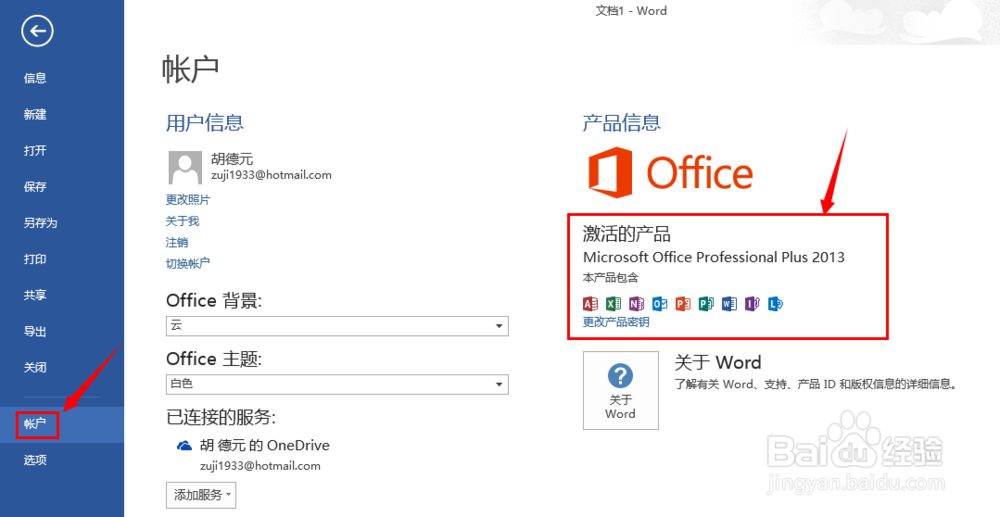Click the Word icon in product list
This screenshot has width=1000, height=517.
click(x=729, y=304)
